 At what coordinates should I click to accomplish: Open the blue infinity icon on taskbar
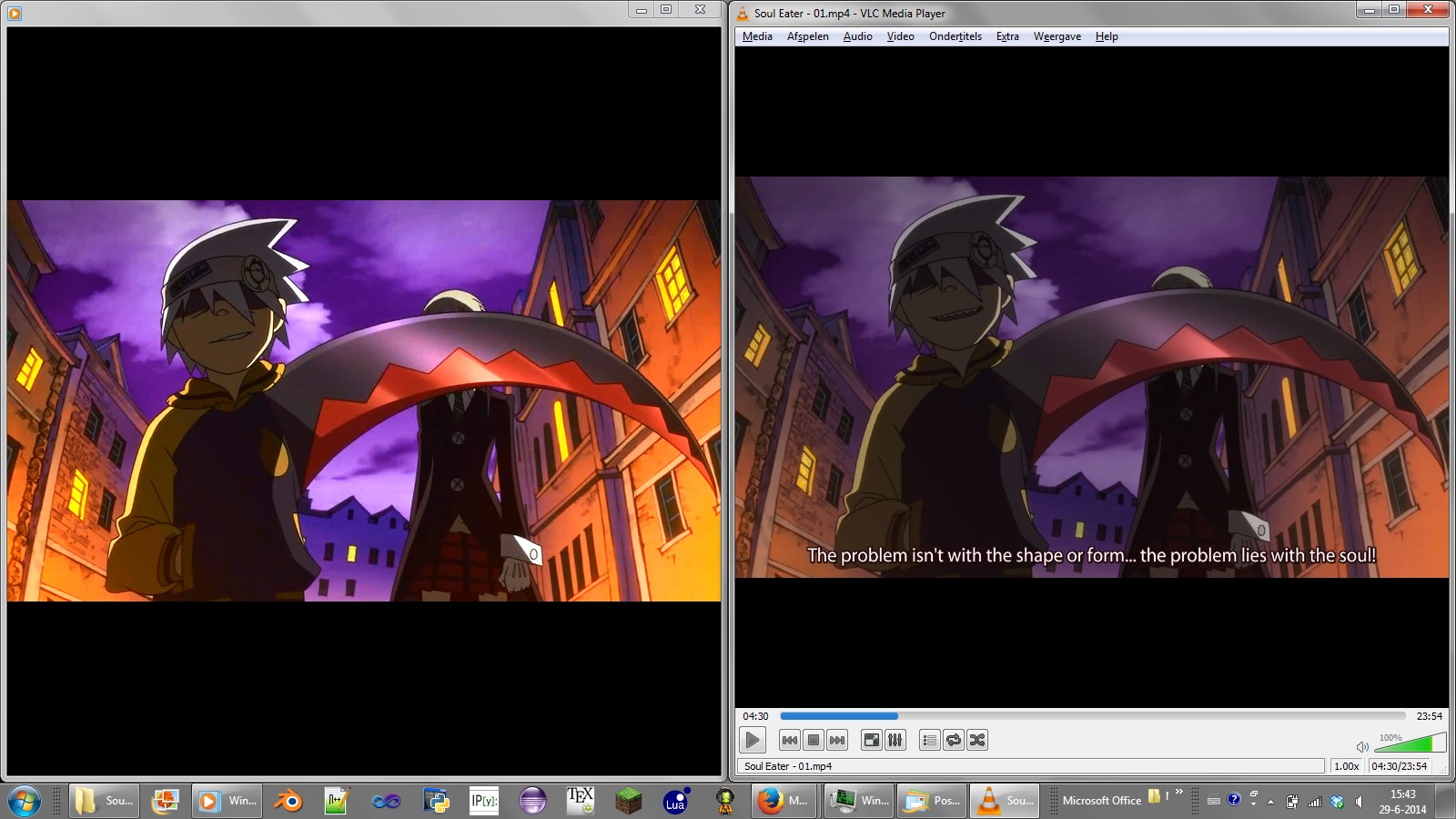point(386,801)
